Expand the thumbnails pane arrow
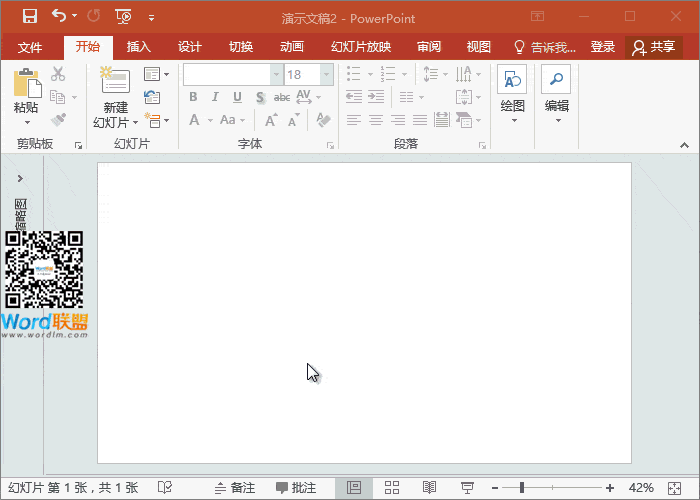This screenshot has width=700, height=500. (20, 179)
